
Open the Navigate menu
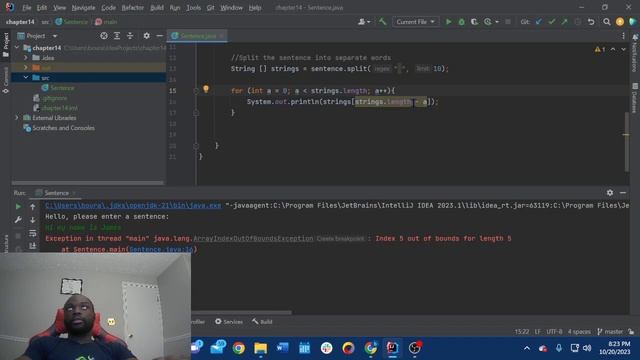(83, 8)
